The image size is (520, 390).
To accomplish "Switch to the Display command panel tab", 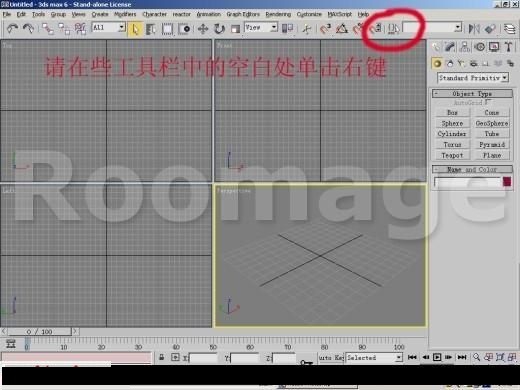I will [x=494, y=47].
